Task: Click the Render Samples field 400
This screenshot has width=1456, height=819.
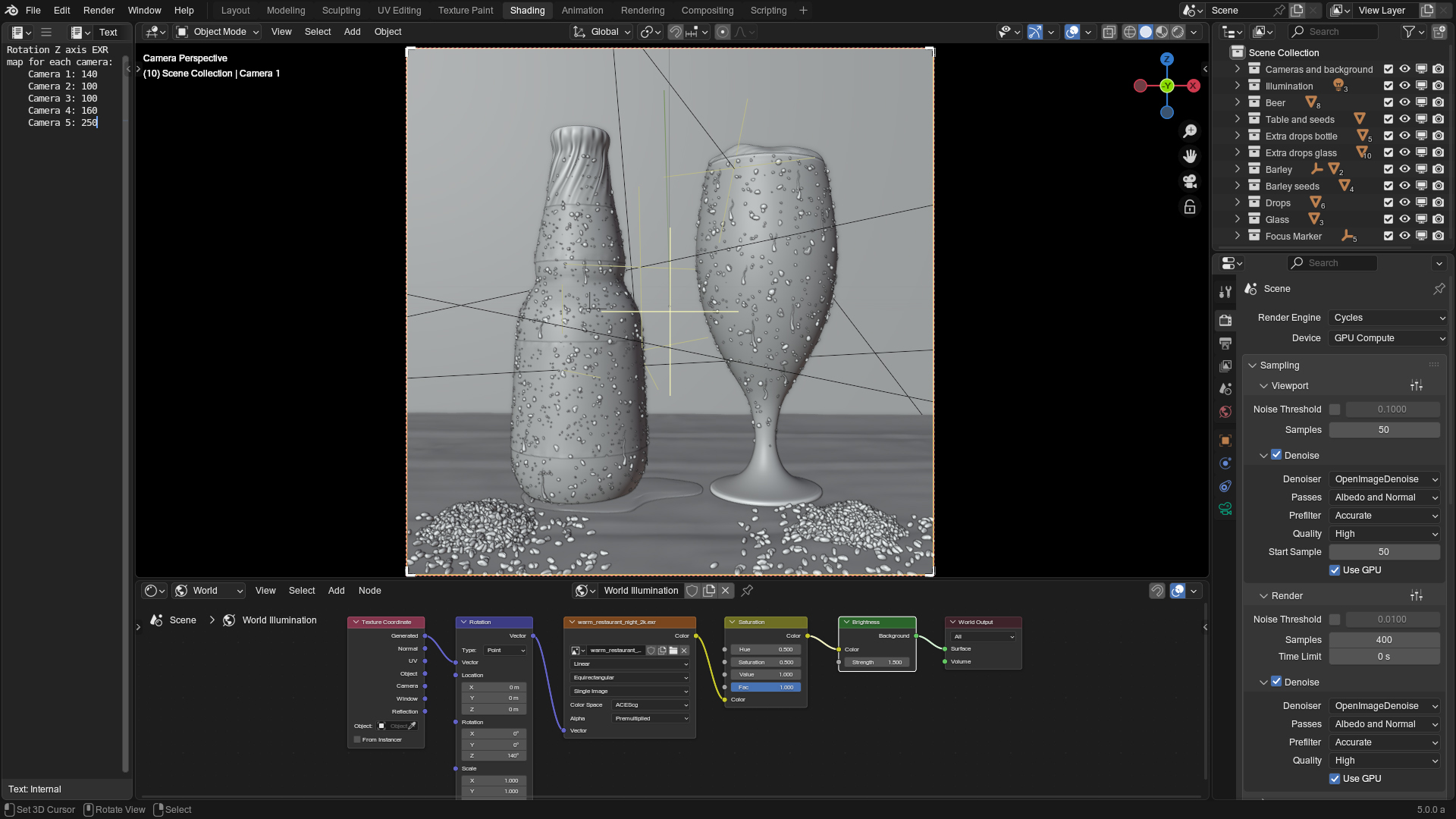Action: [1384, 640]
